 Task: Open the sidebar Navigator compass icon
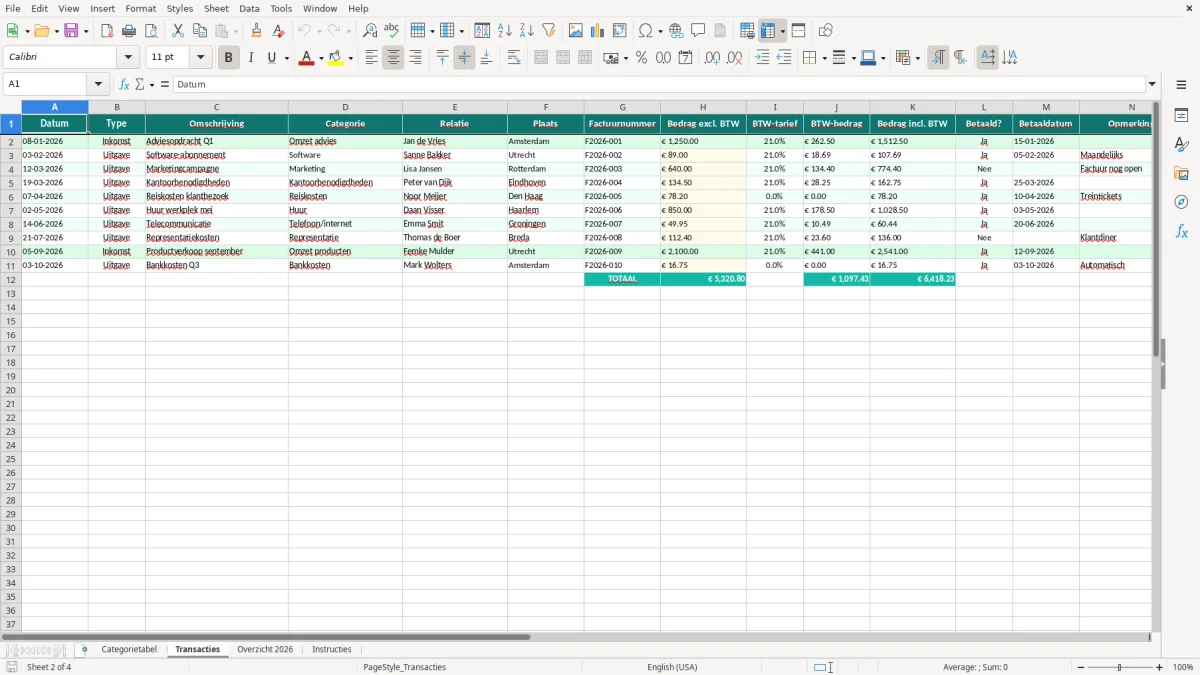pos(1181,202)
